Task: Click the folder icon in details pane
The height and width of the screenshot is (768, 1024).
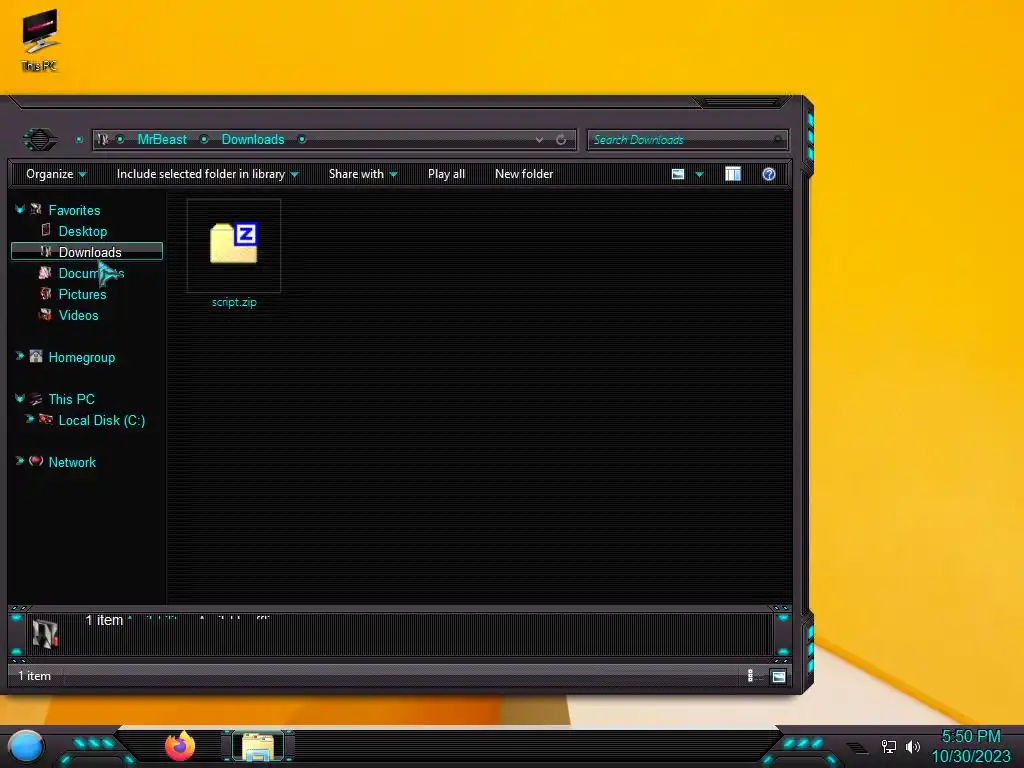Action: [x=45, y=633]
